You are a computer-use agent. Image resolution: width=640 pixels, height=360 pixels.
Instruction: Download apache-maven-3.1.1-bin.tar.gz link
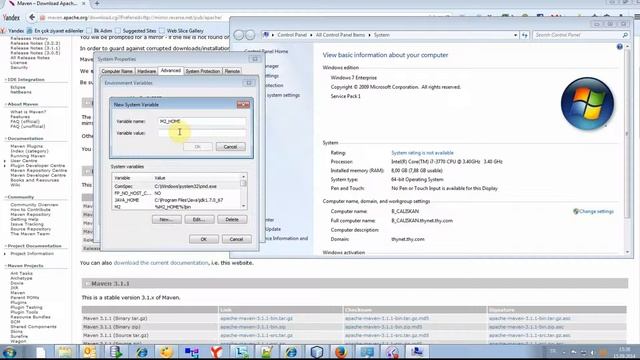256,318
